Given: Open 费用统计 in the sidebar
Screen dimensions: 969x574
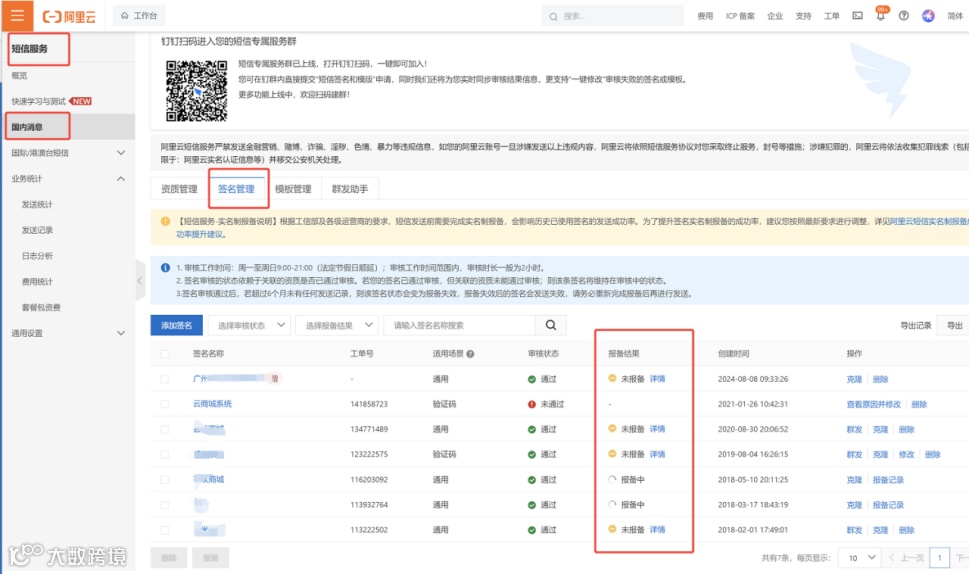Looking at the screenshot, I should point(37,282).
